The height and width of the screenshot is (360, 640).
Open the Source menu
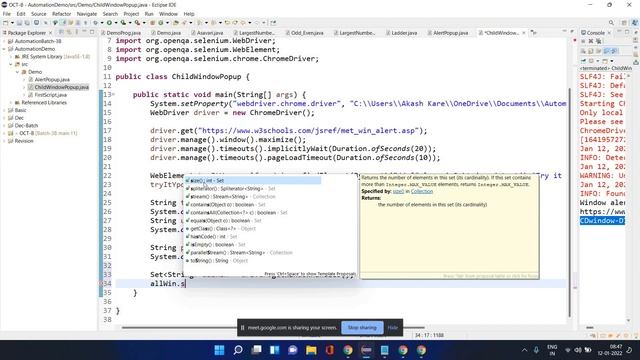click(x=39, y=14)
